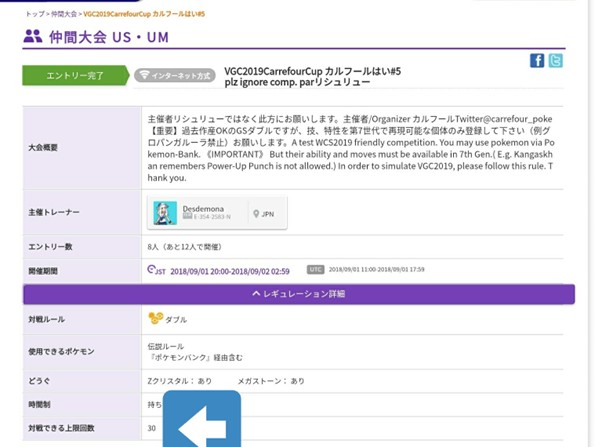Click the location pin icon next to JPN
This screenshot has height=447, width=602.
(x=256, y=214)
